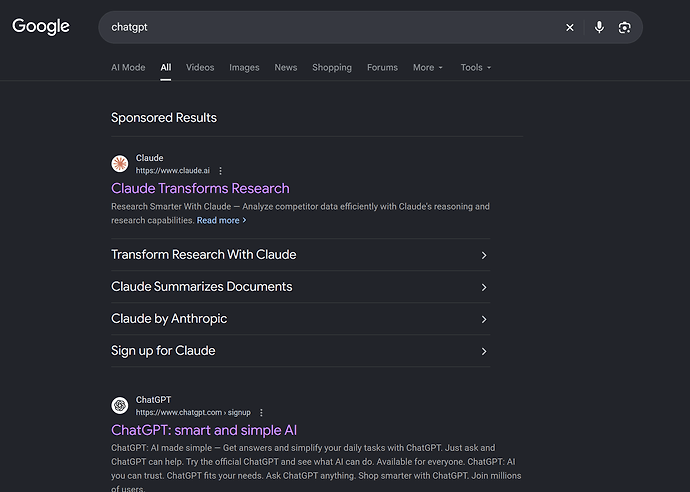
Task: Go to the Forums tab
Action: [382, 67]
